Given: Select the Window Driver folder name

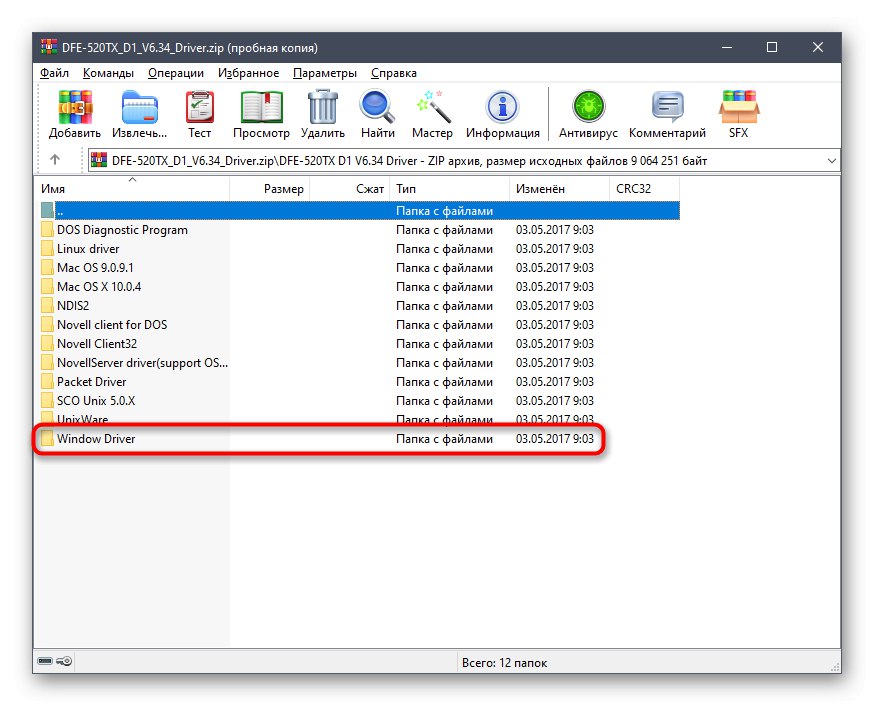Looking at the screenshot, I should 96,439.
